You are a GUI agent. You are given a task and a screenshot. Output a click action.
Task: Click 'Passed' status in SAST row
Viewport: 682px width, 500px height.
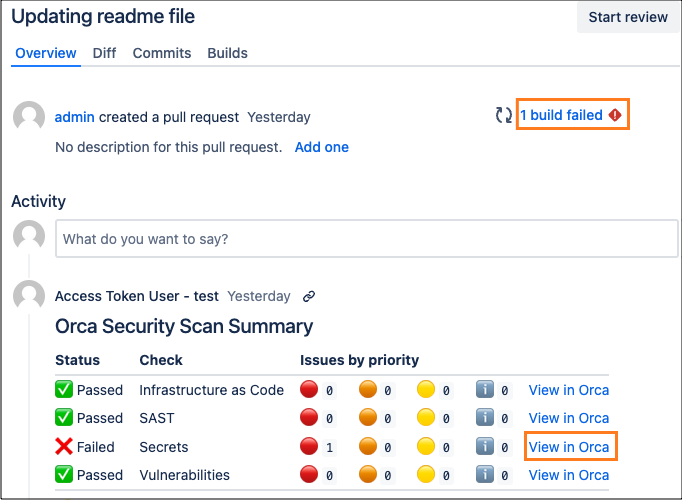coord(100,418)
